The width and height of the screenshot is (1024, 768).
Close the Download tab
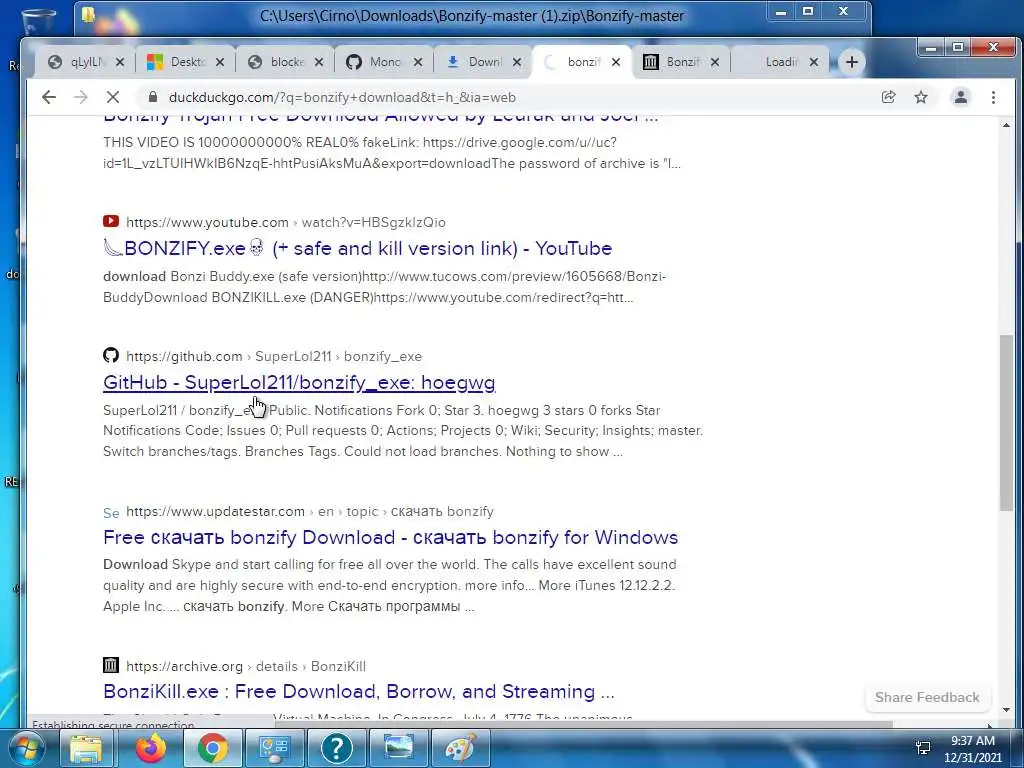[x=517, y=62]
